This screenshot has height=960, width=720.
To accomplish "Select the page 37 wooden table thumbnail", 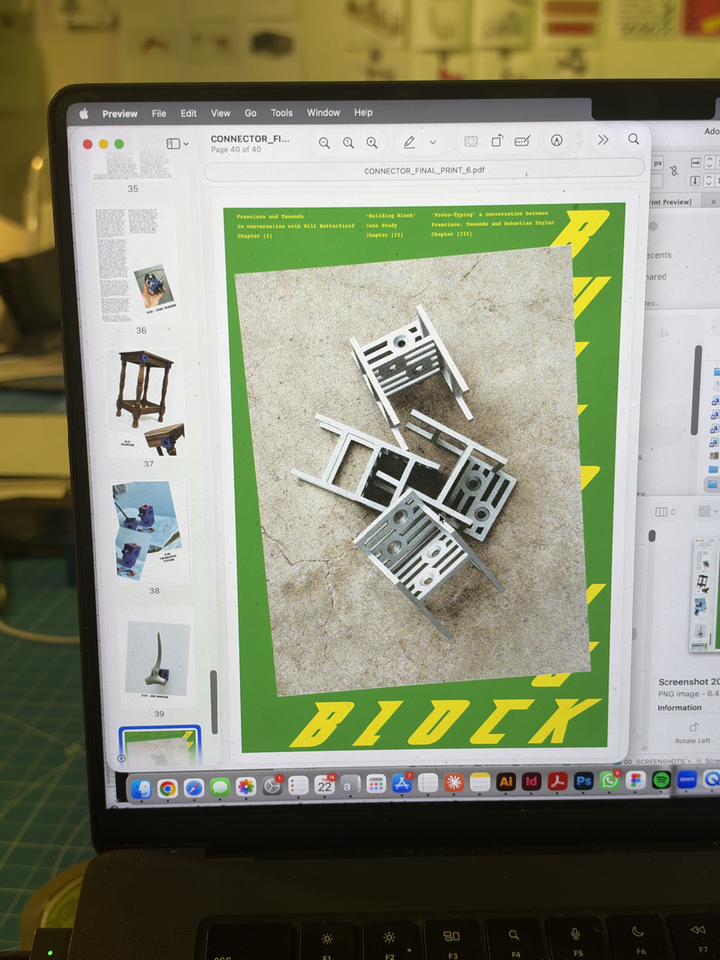I will click(x=148, y=403).
